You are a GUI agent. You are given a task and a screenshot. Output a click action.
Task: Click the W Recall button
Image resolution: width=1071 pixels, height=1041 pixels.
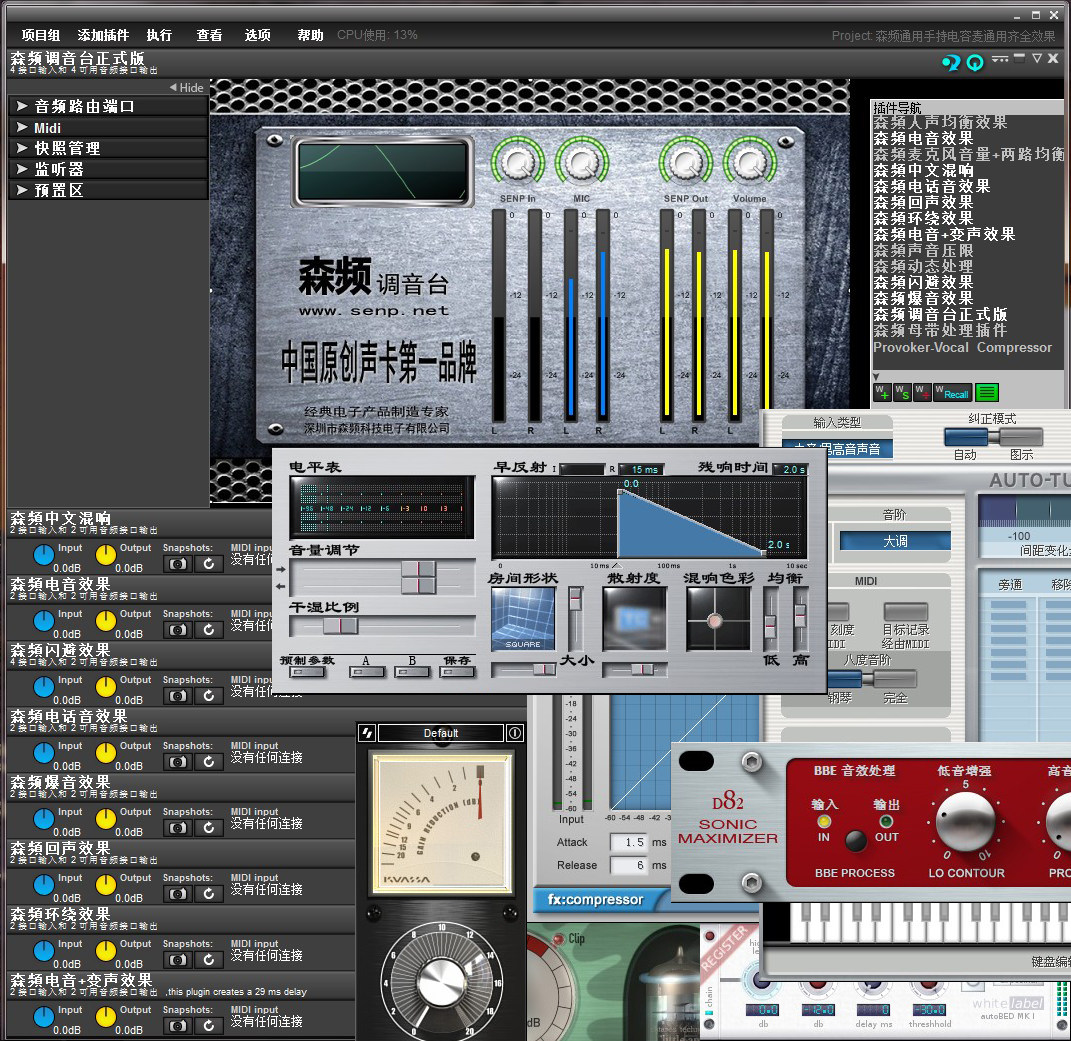(952, 393)
